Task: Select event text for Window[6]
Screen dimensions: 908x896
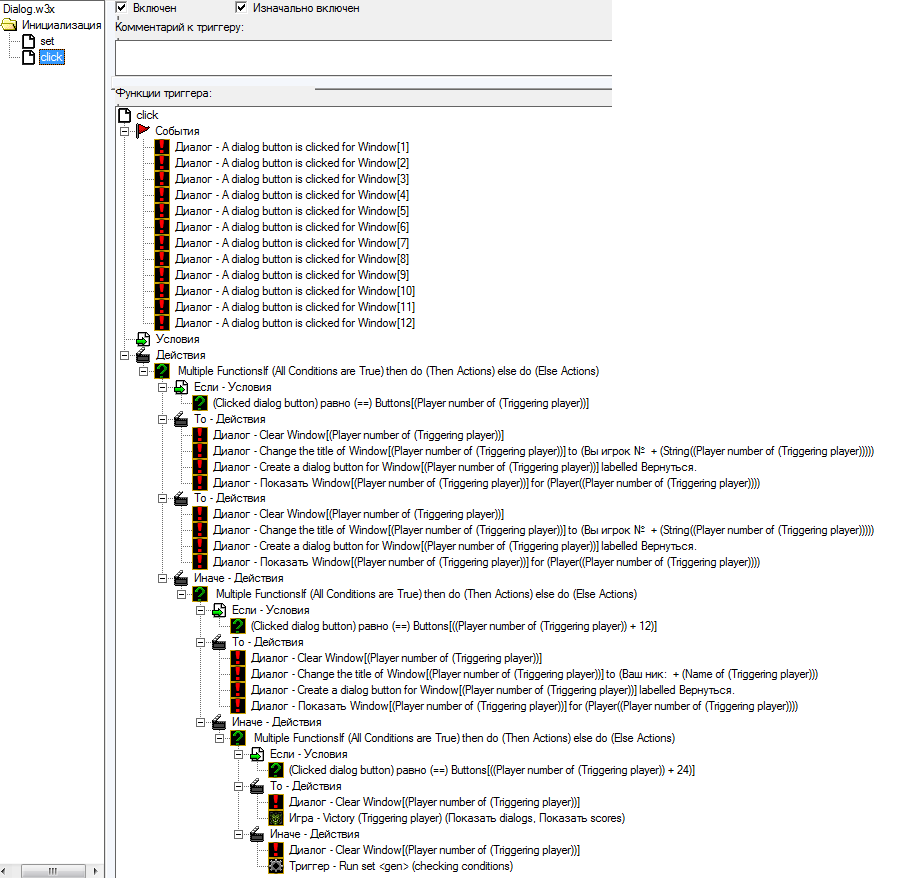Action: coord(292,227)
